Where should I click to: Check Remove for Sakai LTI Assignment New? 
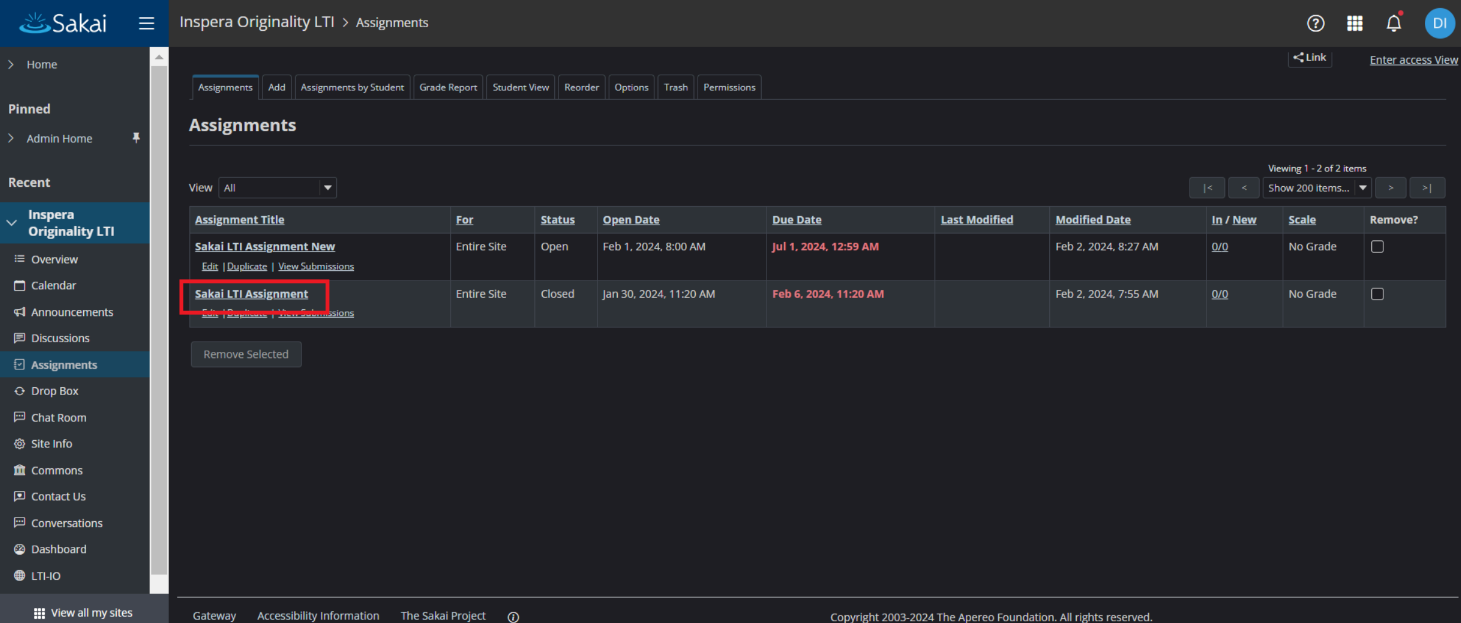pos(1377,247)
